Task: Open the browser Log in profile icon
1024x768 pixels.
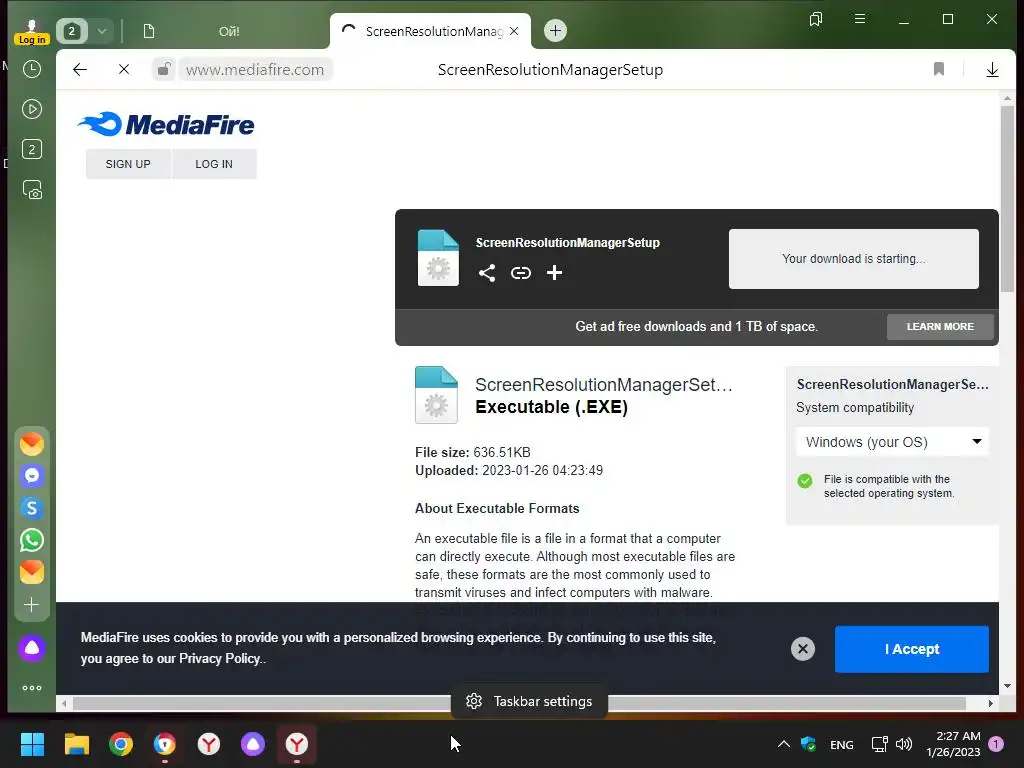Action: (31, 31)
